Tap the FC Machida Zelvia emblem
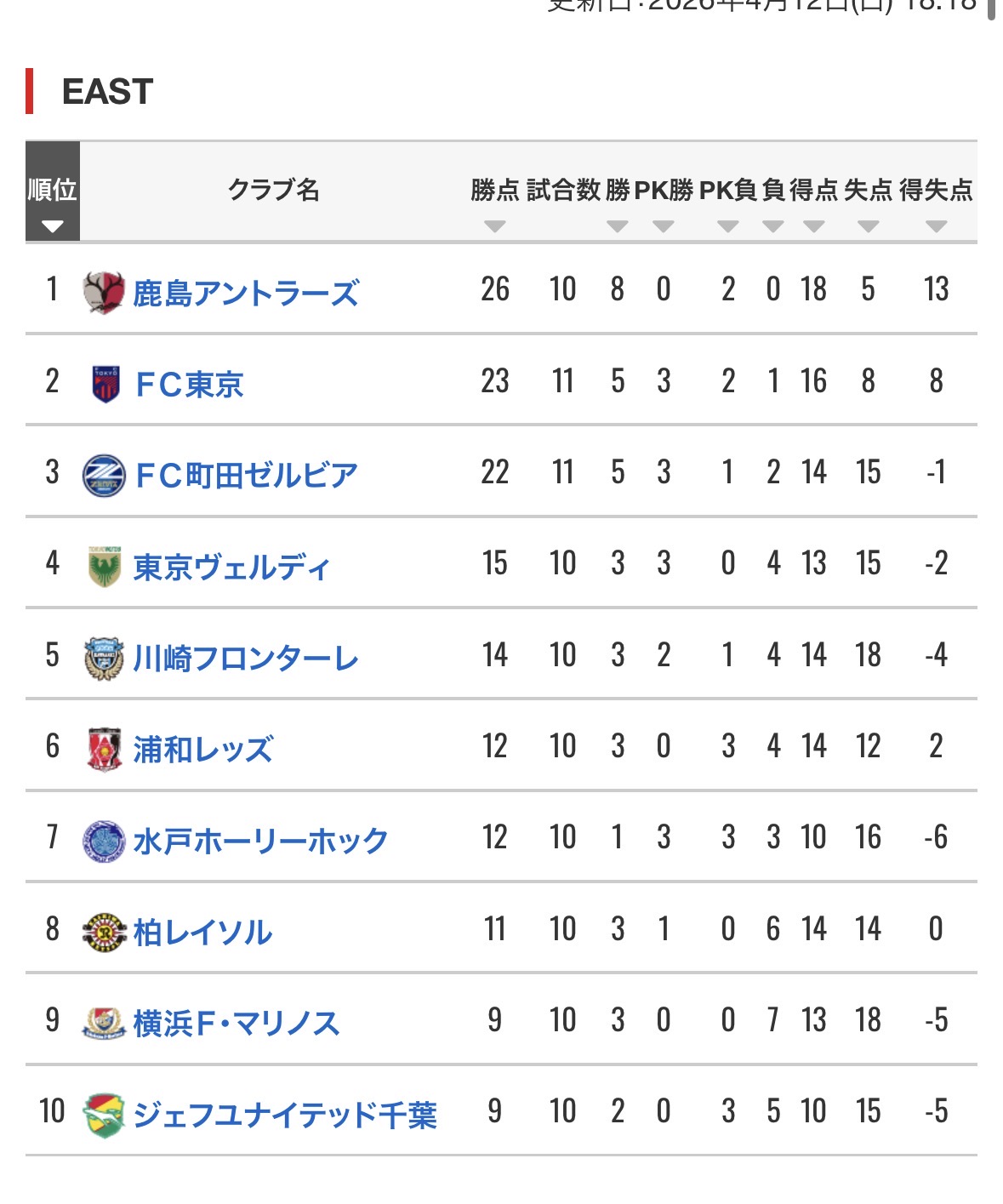Image resolution: width=1003 pixels, height=1204 pixels. pos(104,475)
